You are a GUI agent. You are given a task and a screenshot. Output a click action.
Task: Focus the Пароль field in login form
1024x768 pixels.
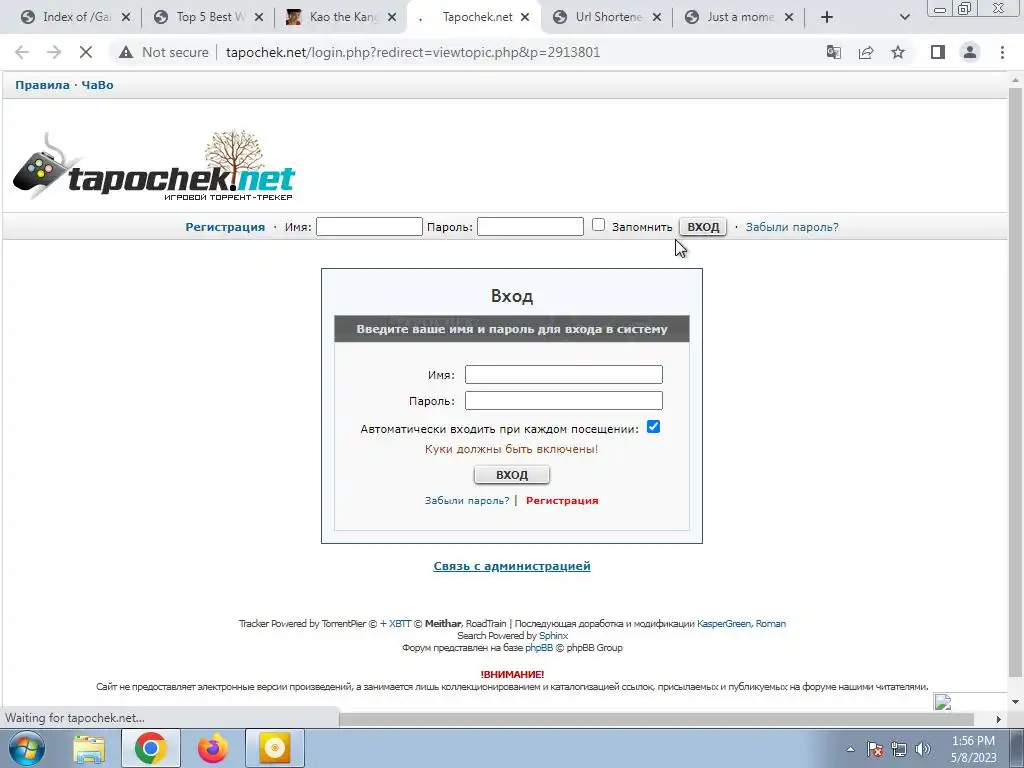point(564,400)
